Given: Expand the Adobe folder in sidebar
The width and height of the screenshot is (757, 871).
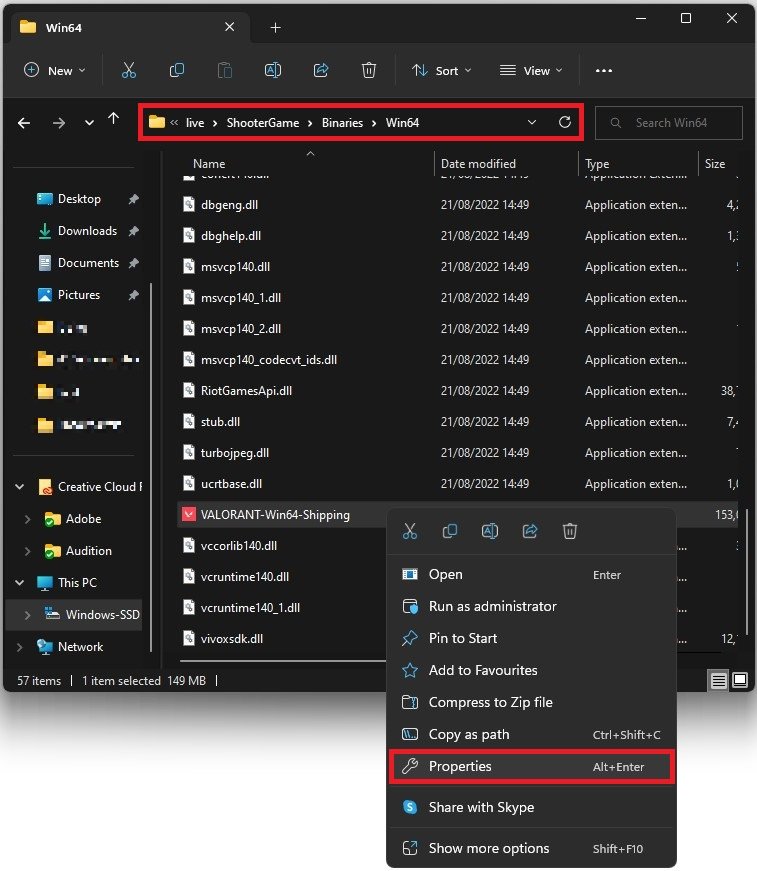Looking at the screenshot, I should [27, 519].
